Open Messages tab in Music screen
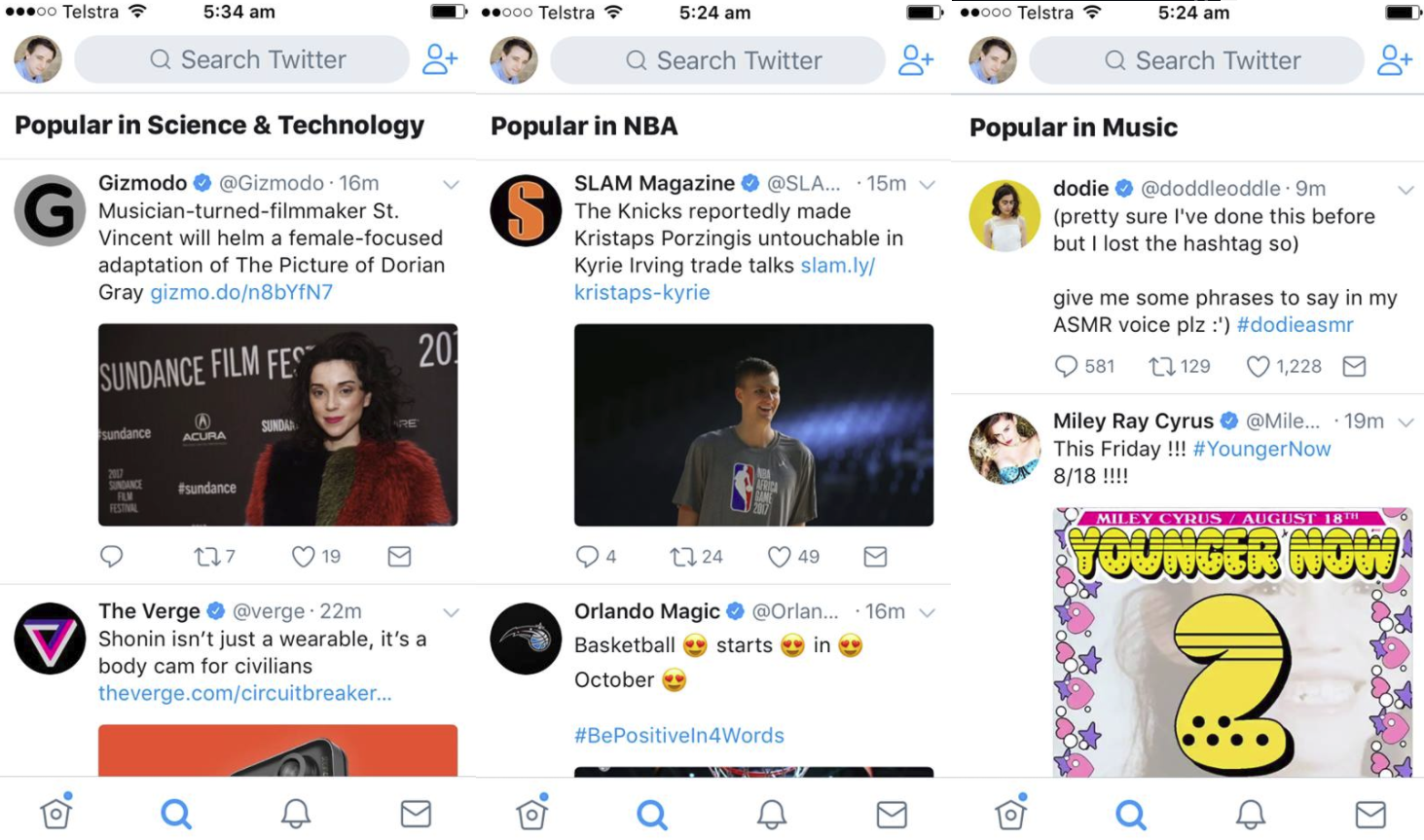Viewport: 1424px width, 840px height. (1370, 813)
